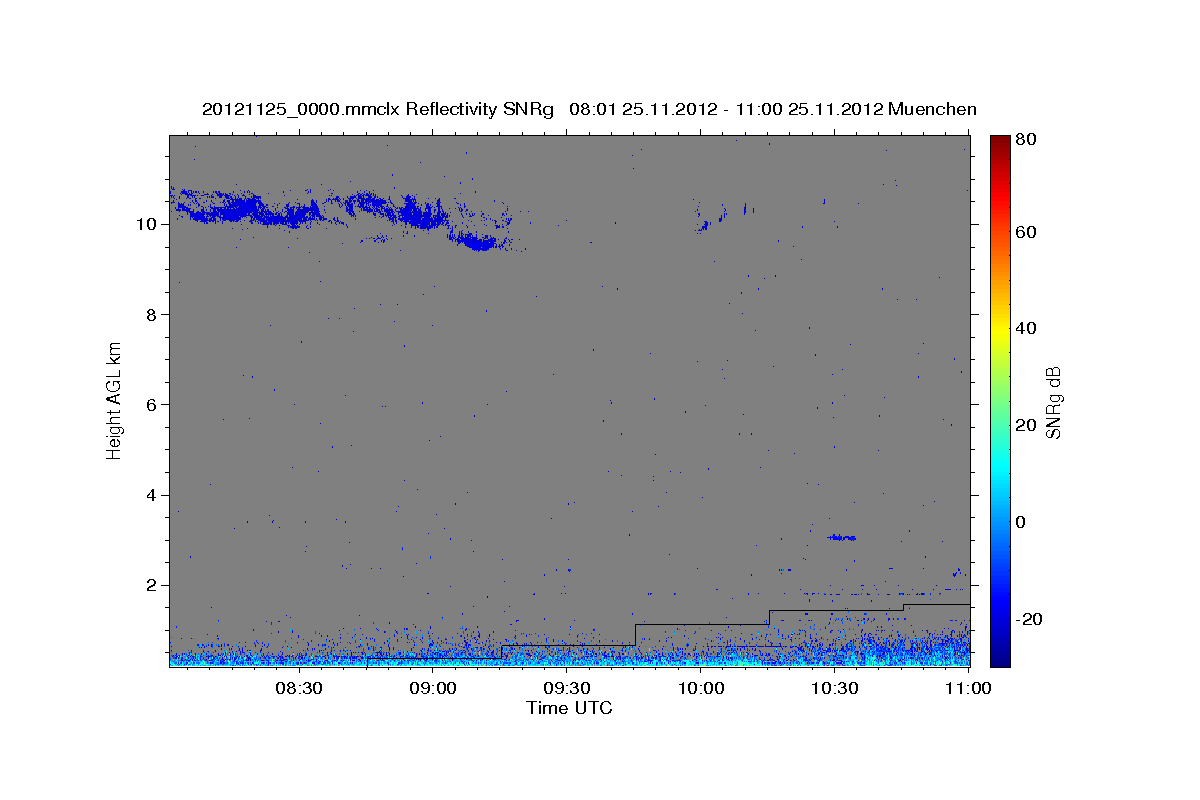
Task: Click the colorbar value '-20'
Action: coord(1029,619)
